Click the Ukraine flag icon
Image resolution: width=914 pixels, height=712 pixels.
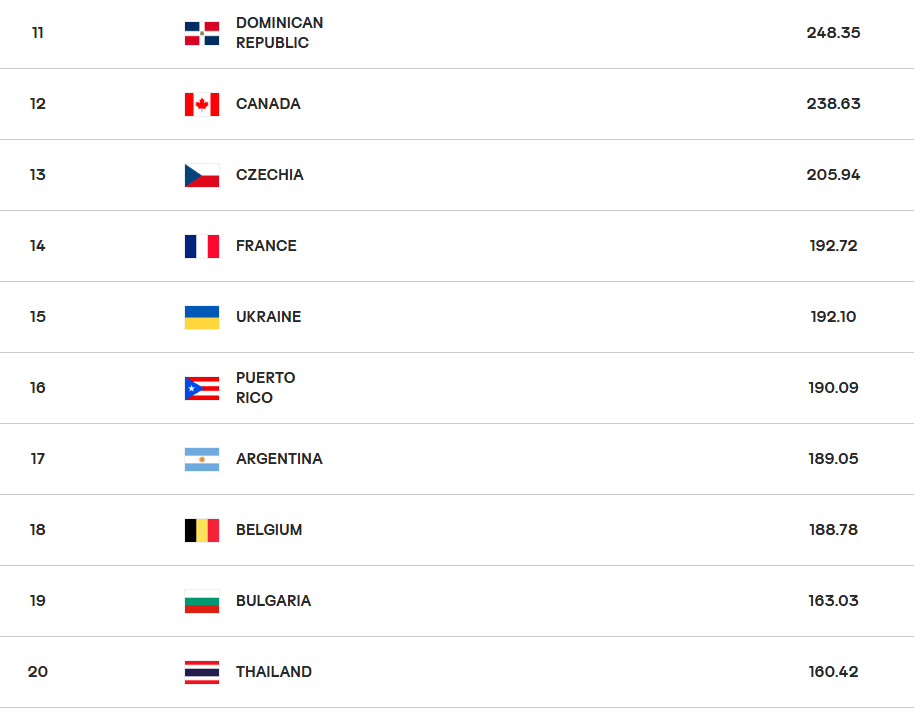click(x=202, y=317)
